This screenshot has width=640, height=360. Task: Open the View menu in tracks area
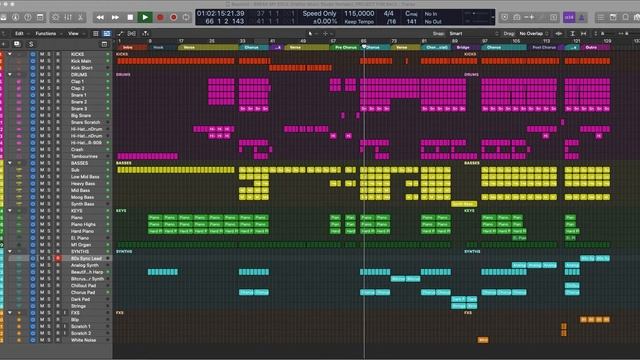coord(73,33)
